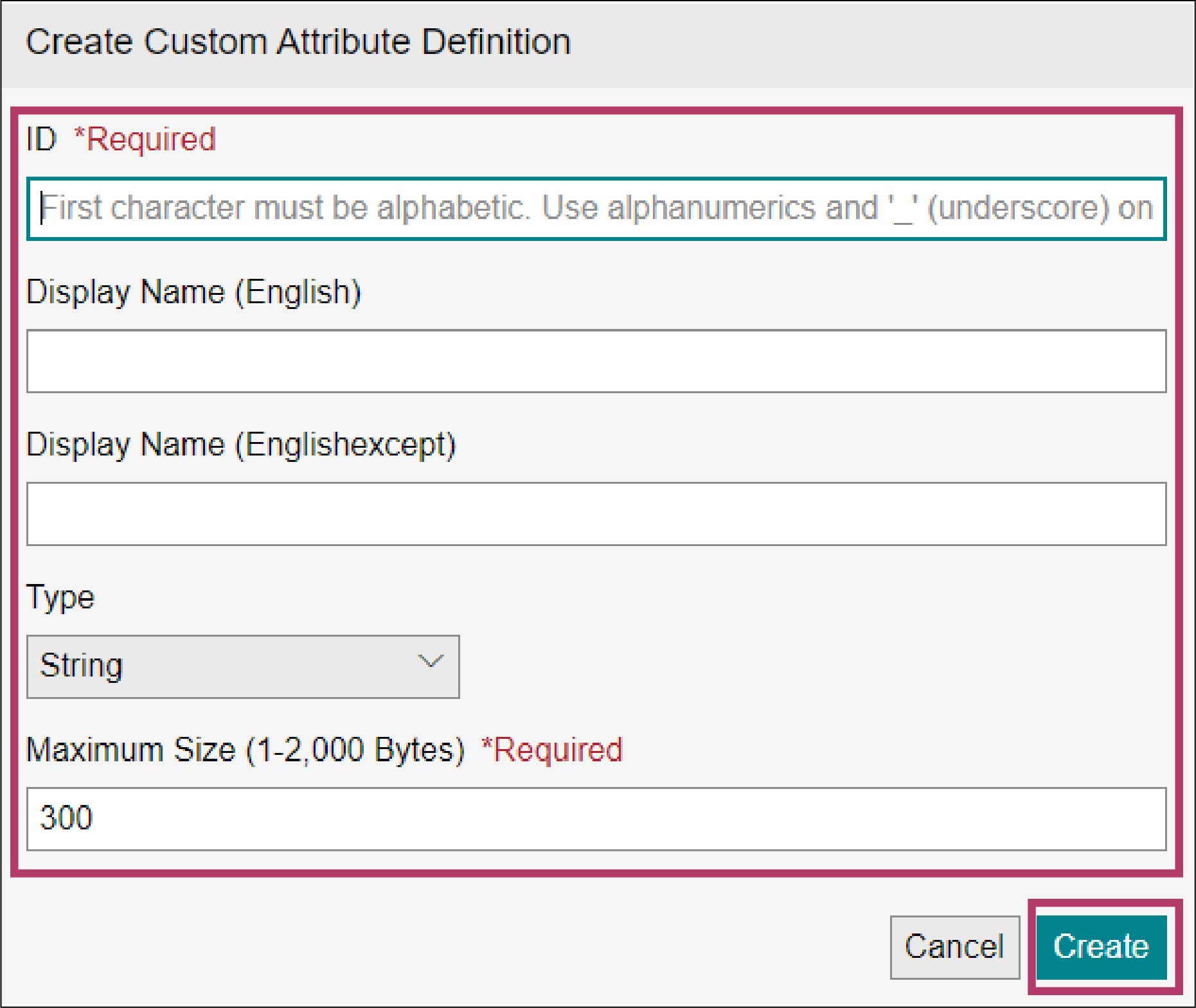Click the Display Name (Englishexcept) label
This screenshot has height=1008, width=1196.
241,445
